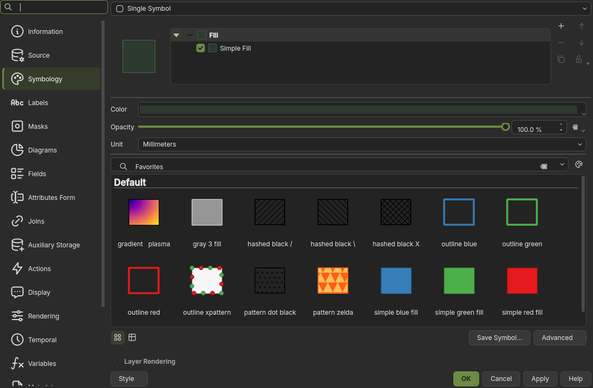
Task: Apply the simple red fill symbol
Action: pos(522,291)
